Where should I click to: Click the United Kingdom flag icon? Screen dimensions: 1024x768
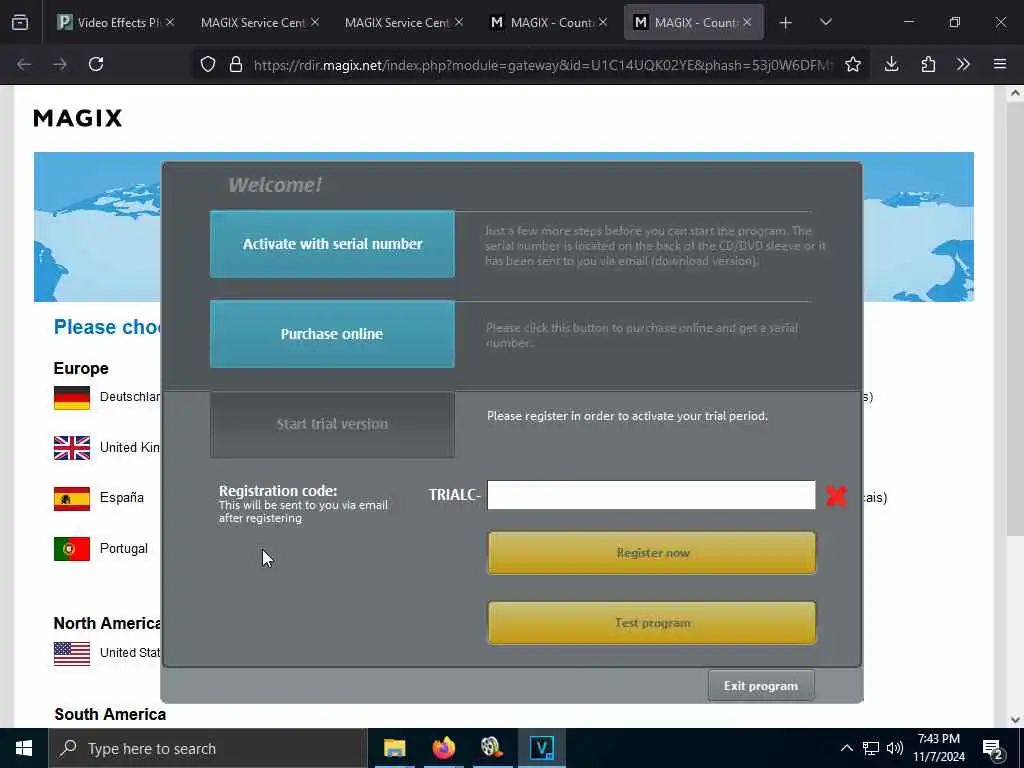(x=72, y=448)
